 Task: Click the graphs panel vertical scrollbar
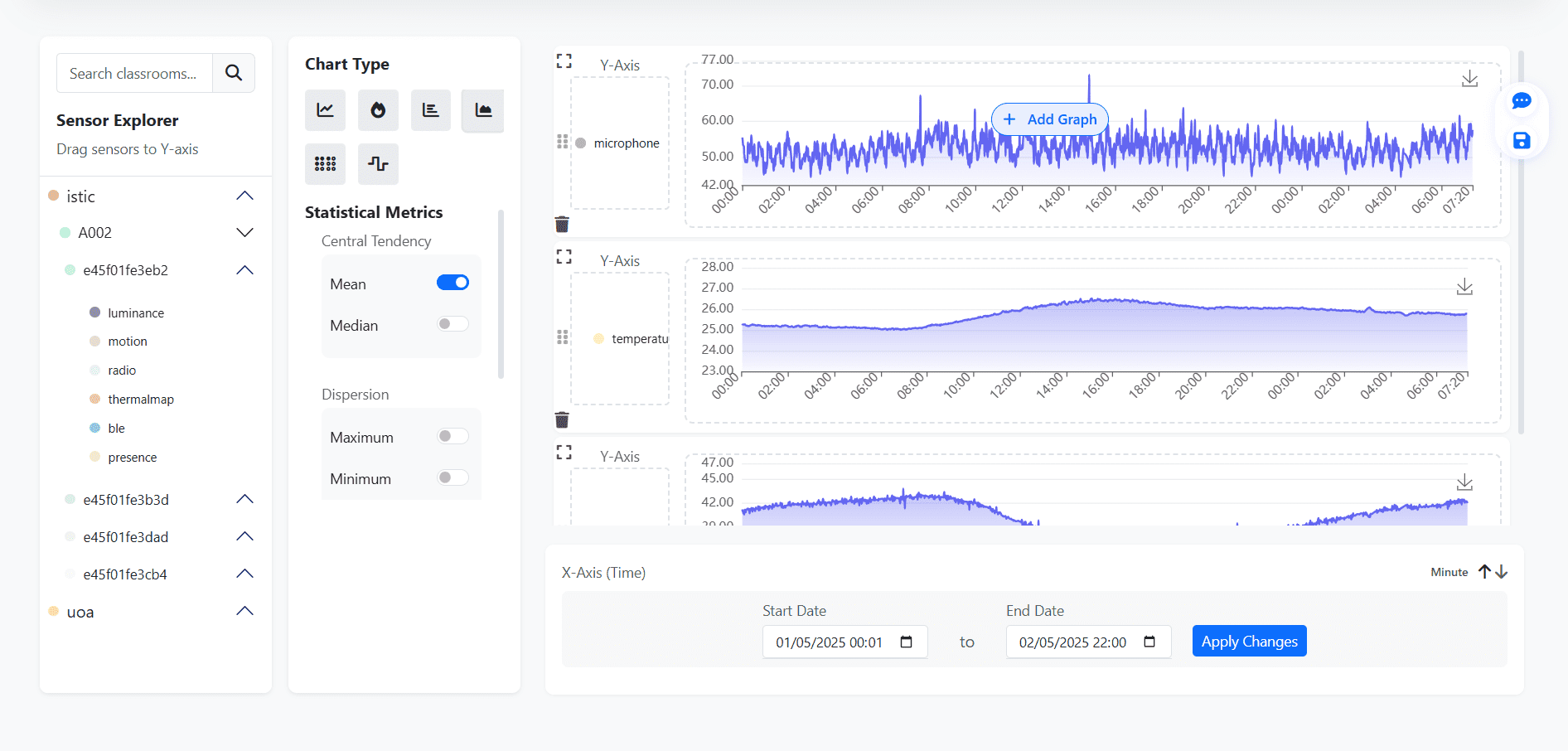point(1521,242)
